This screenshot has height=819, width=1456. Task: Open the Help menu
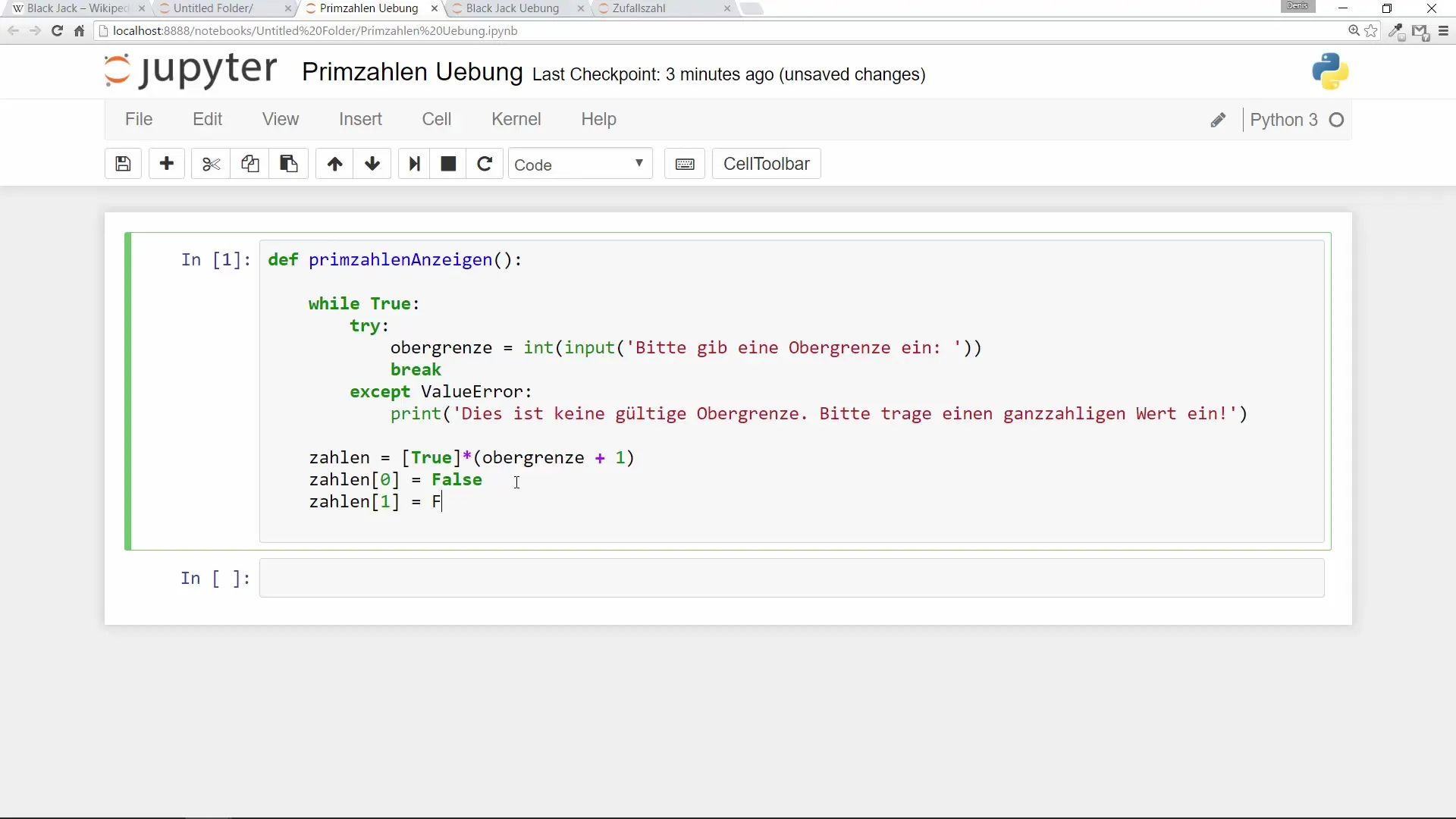[598, 119]
